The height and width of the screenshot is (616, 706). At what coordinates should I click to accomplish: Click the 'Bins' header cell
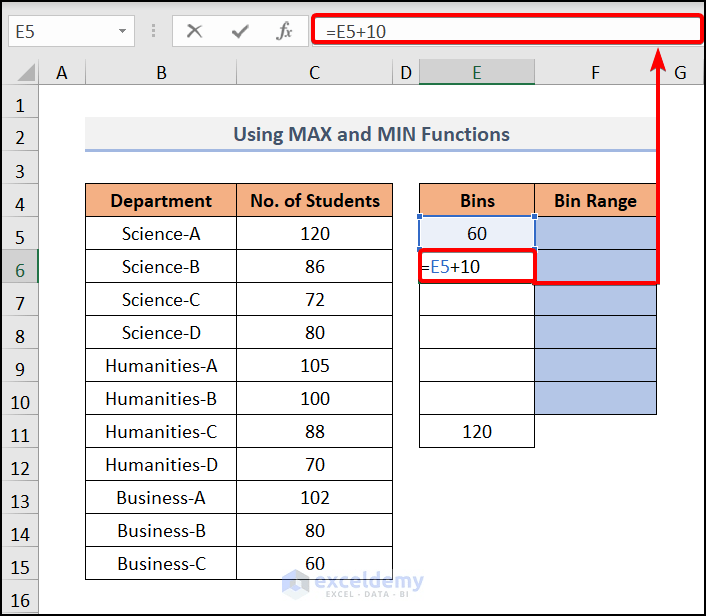pyautogui.click(x=477, y=200)
